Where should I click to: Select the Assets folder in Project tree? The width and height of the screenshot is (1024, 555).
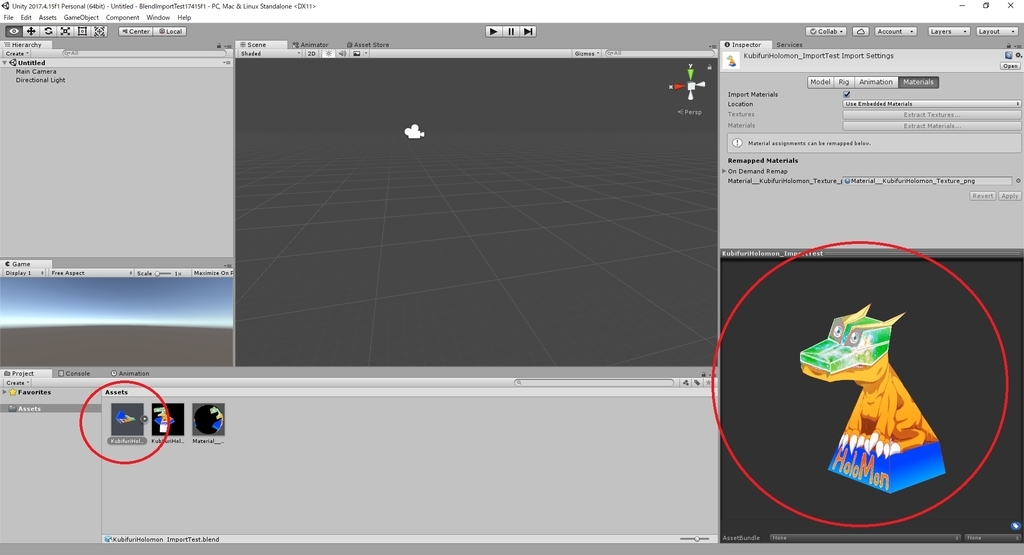[x=29, y=409]
